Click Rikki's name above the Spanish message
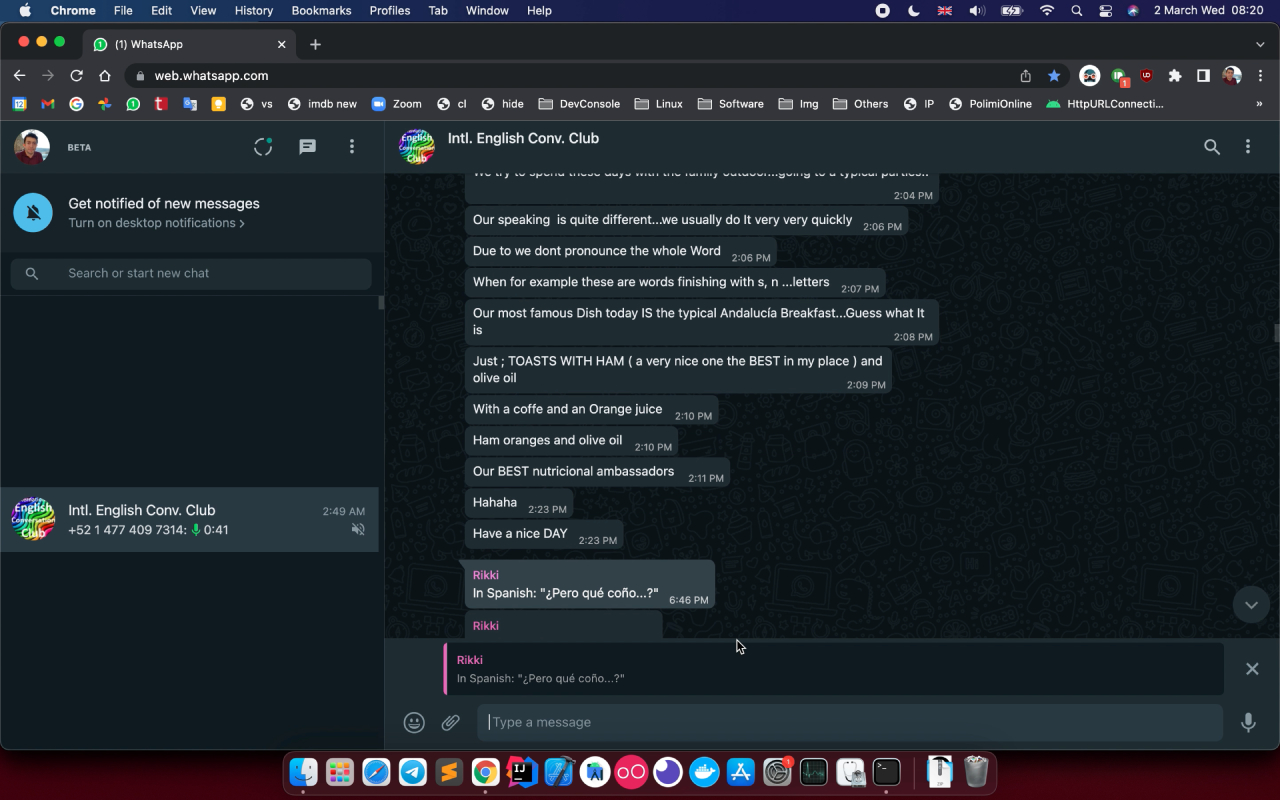This screenshot has width=1280, height=800. (x=486, y=575)
